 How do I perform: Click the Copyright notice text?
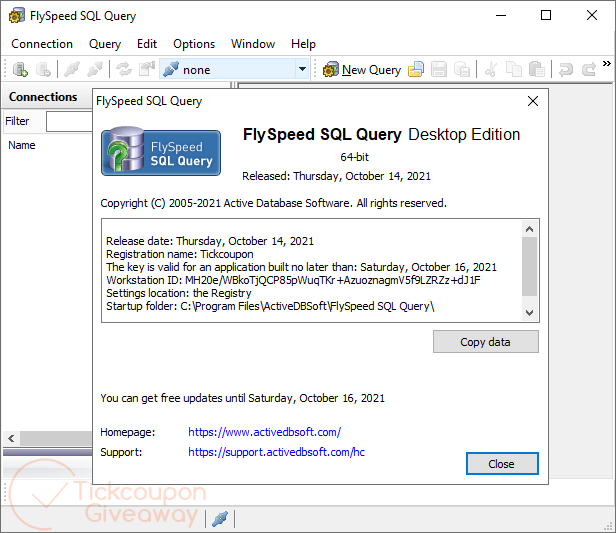tap(273, 203)
